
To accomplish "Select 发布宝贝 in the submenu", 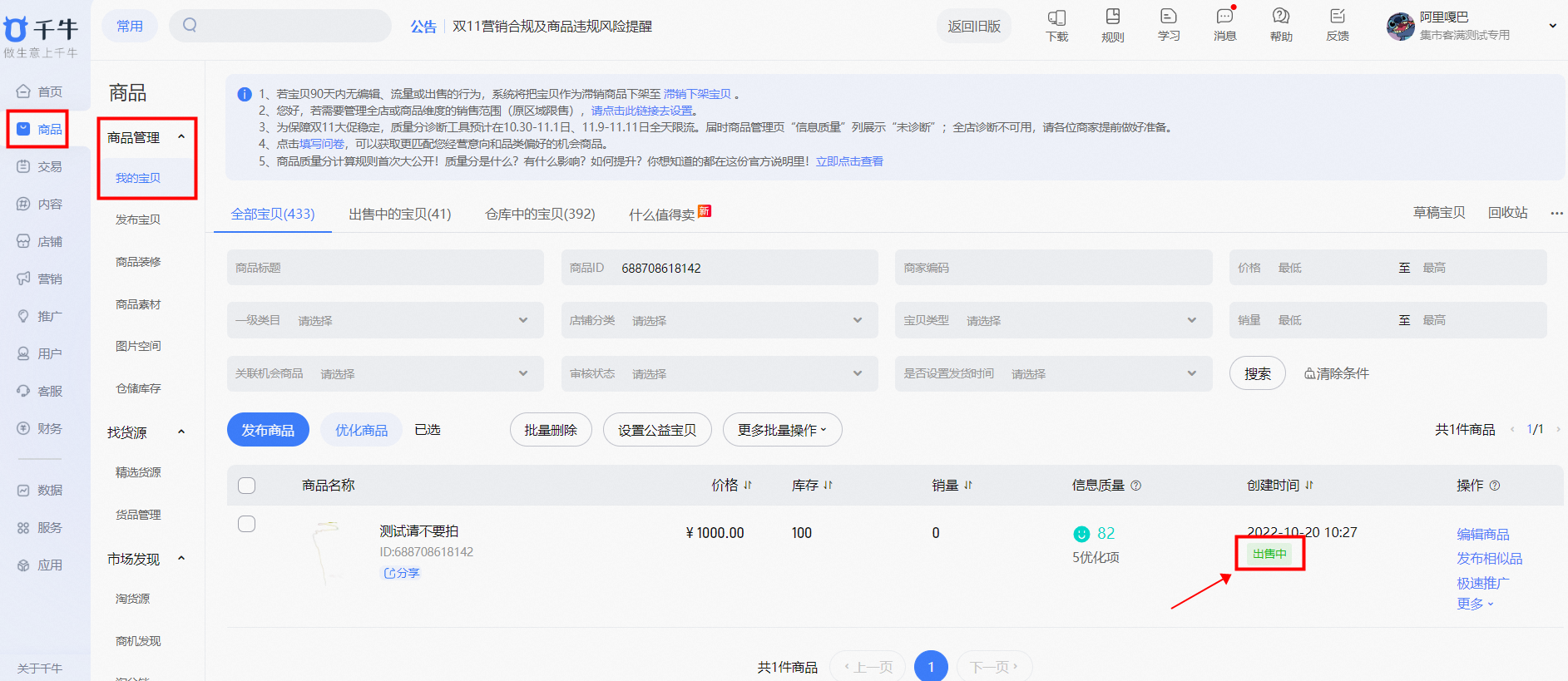I will coord(138,220).
